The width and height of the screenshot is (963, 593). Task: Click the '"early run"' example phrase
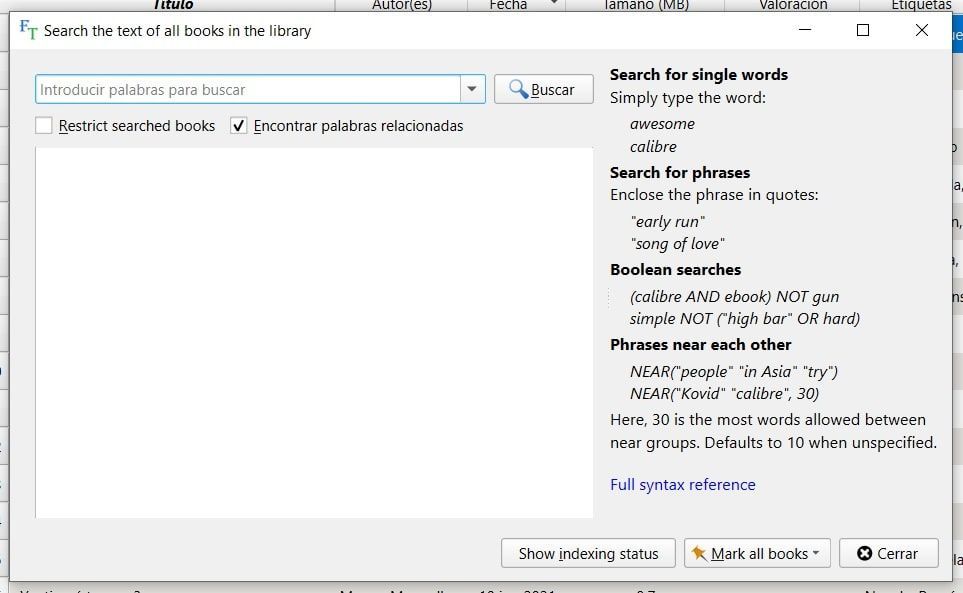coord(668,222)
